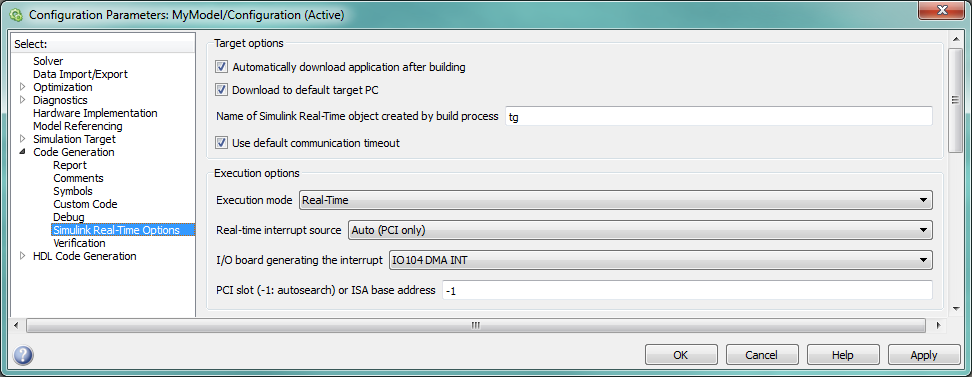Click the horizontal scrollbar left arrow

click(x=18, y=325)
